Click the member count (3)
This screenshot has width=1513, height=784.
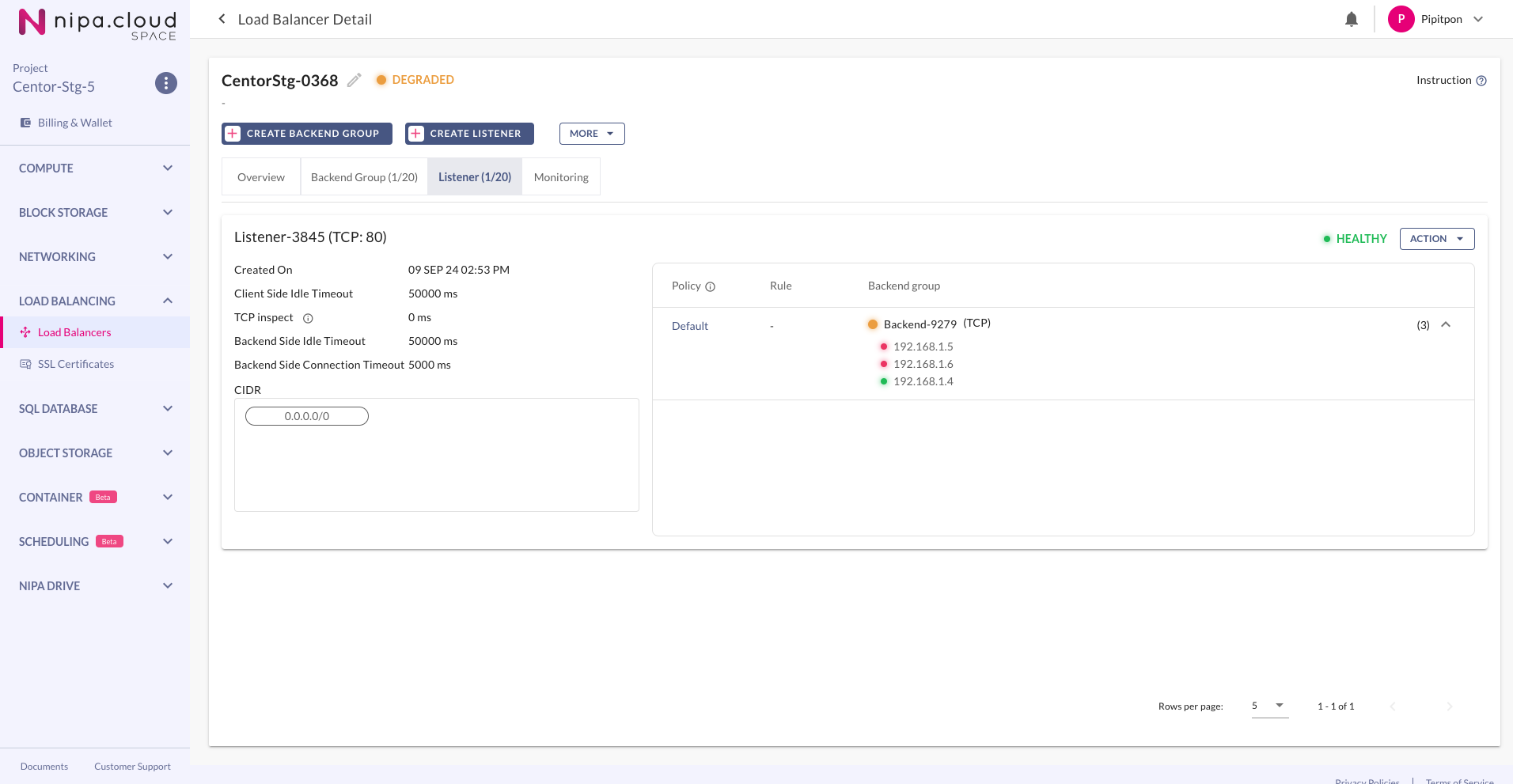coord(1423,325)
